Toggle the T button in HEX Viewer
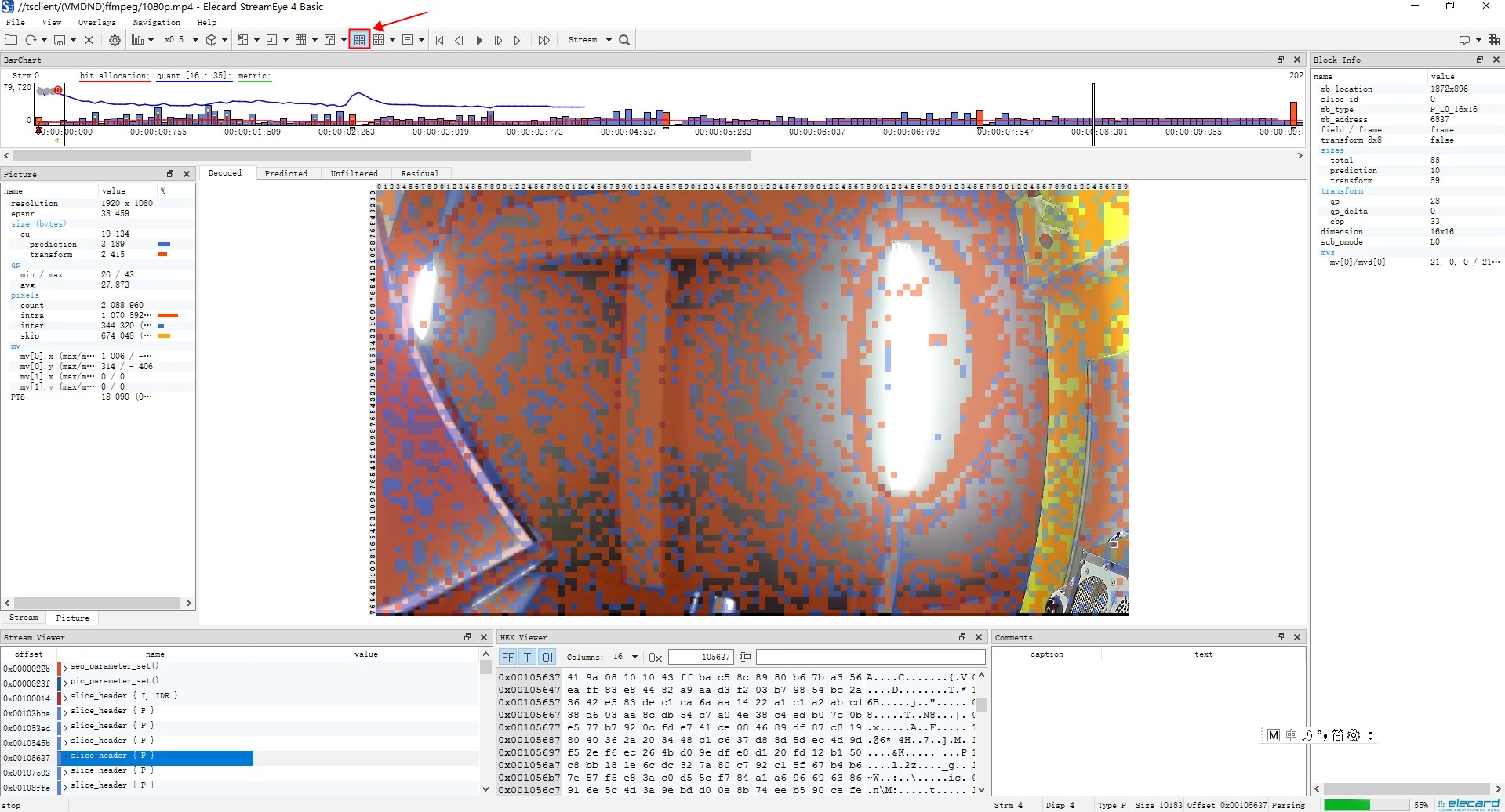This screenshot has height=812, width=1505. 528,657
